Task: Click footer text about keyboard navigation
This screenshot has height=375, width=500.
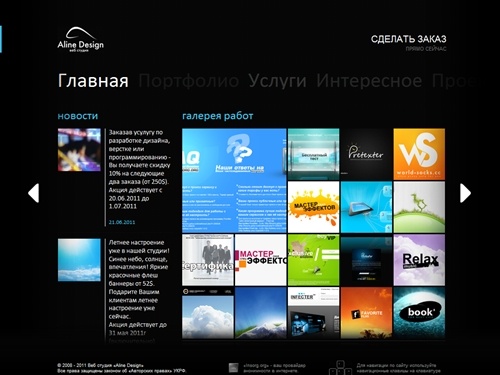Action: click(398, 368)
